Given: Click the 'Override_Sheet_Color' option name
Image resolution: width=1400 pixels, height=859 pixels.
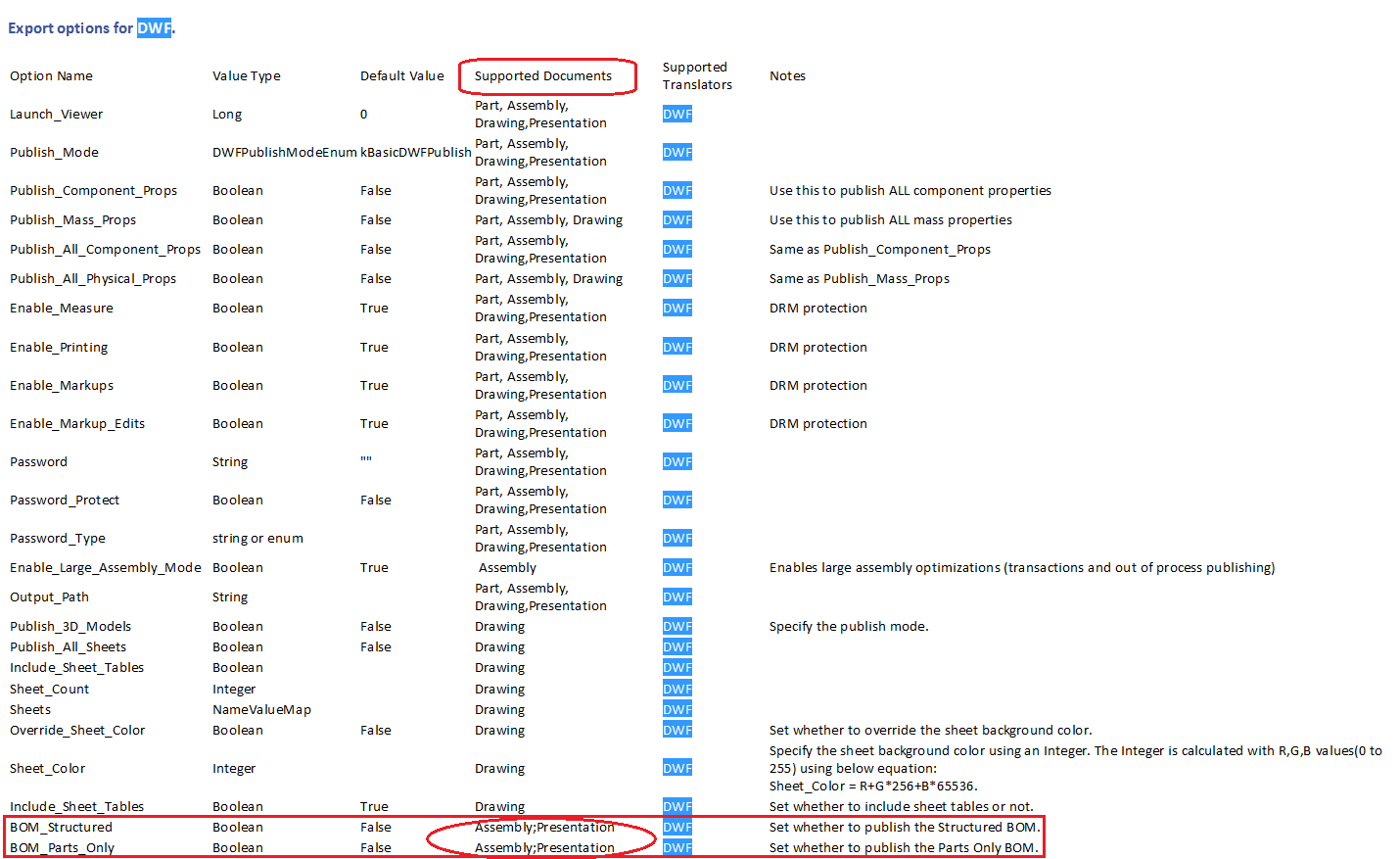Looking at the screenshot, I should (x=77, y=731).
